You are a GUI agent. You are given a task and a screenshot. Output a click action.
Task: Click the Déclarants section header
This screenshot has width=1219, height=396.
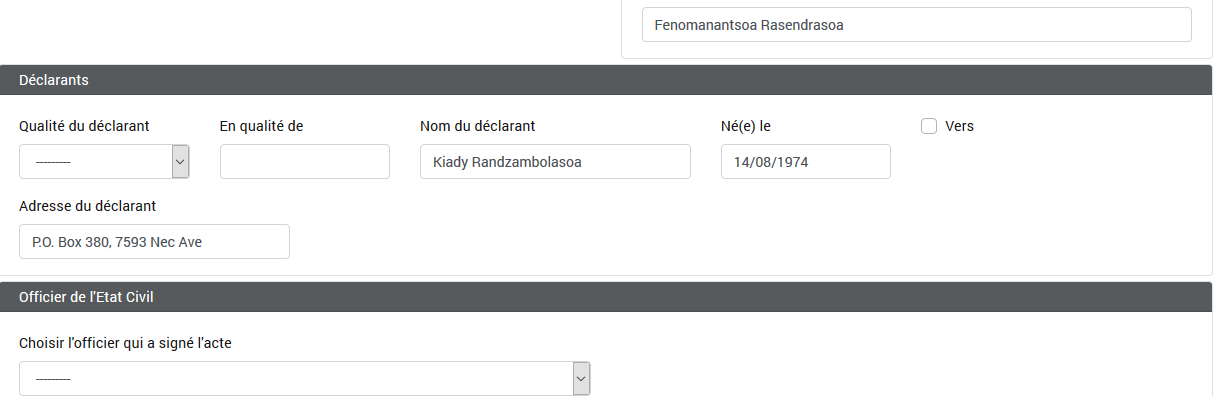coord(606,80)
